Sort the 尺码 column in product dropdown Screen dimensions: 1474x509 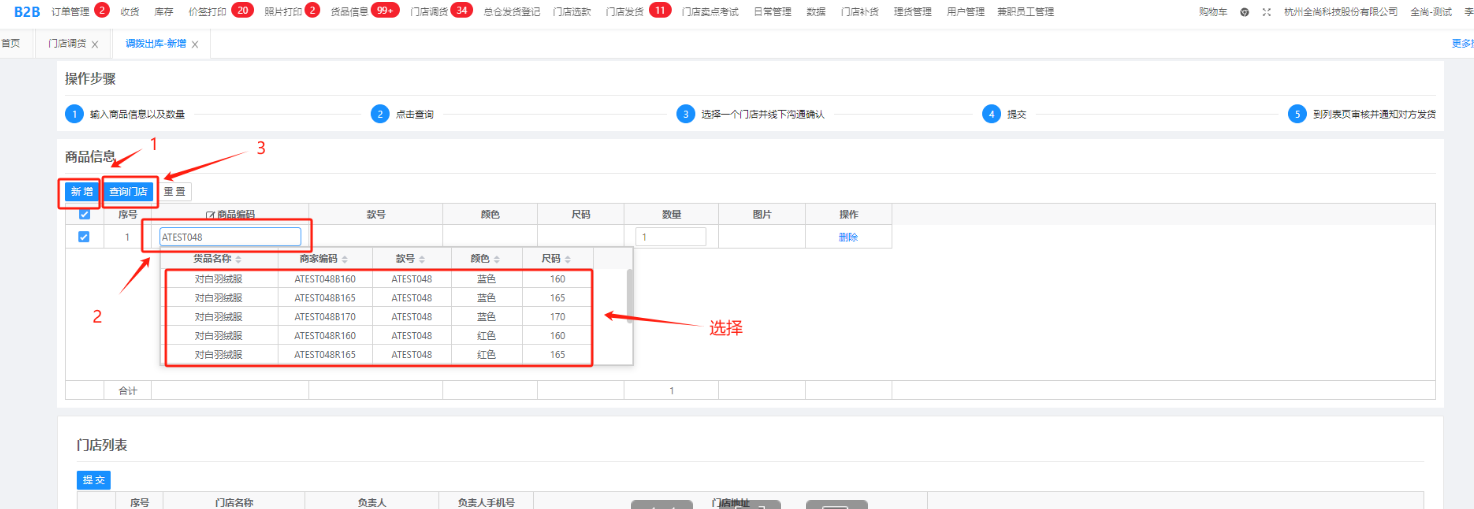coord(568,259)
